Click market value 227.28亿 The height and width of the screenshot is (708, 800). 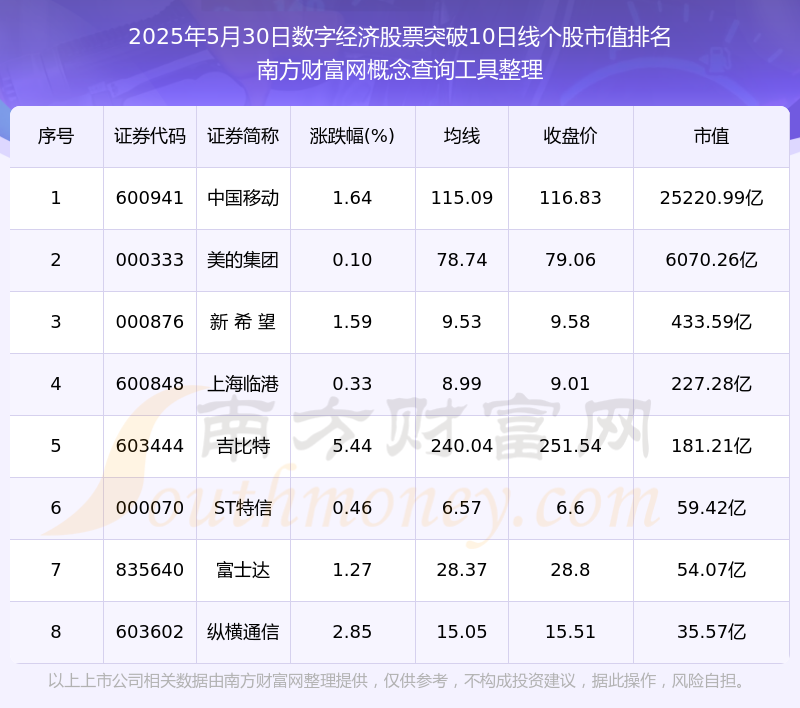(711, 384)
